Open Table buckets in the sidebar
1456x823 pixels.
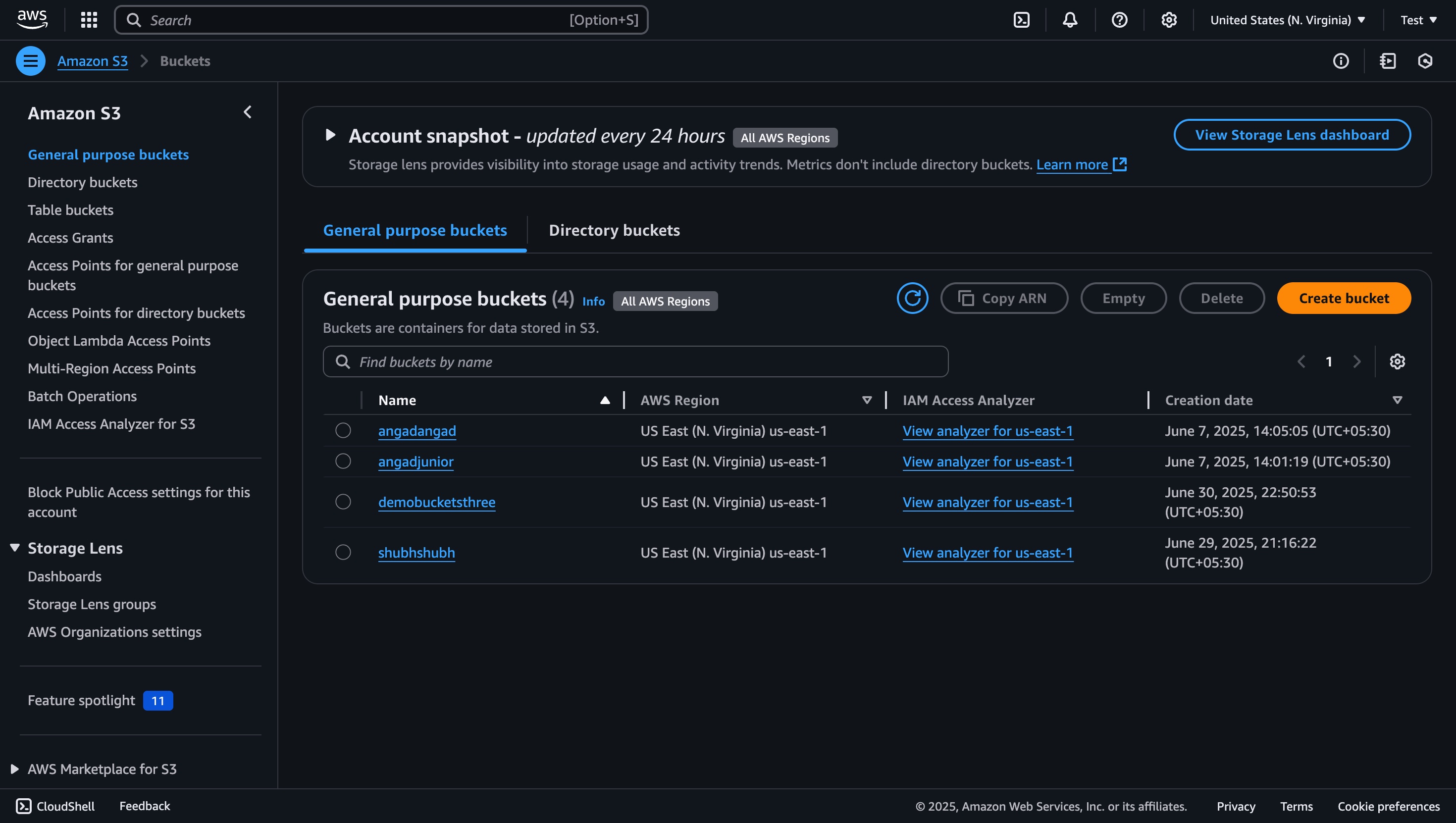71,210
